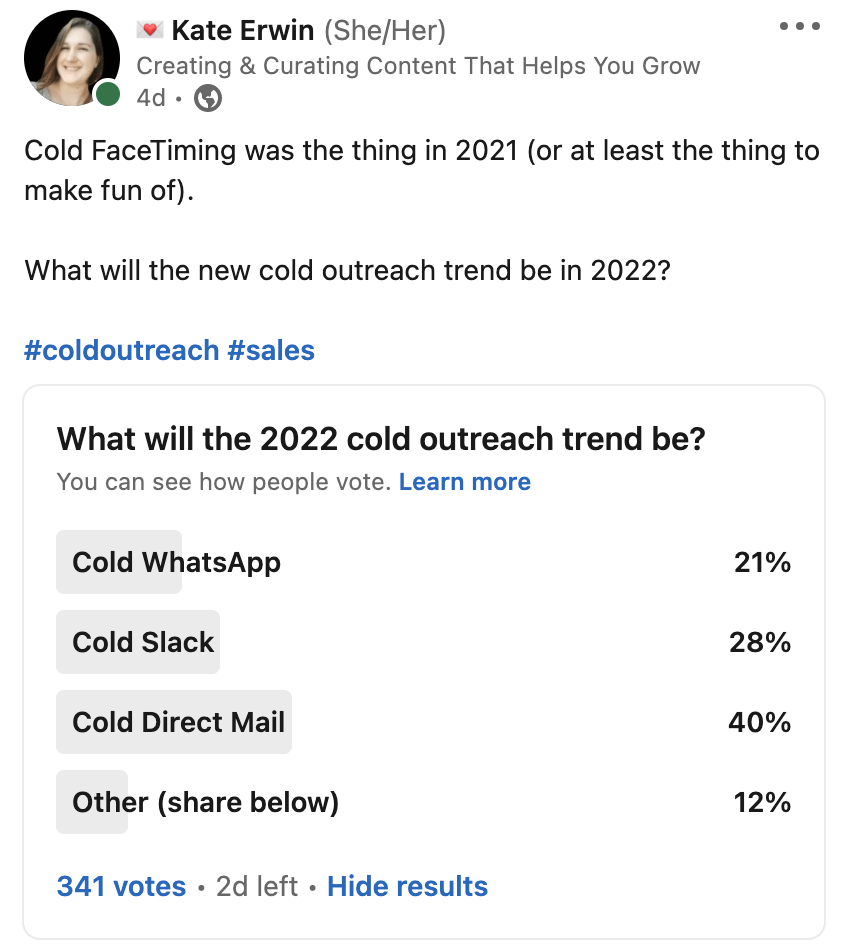Screen dimensions: 846x948
Task: Select the Cold WhatsApp poll option
Action: 176,562
